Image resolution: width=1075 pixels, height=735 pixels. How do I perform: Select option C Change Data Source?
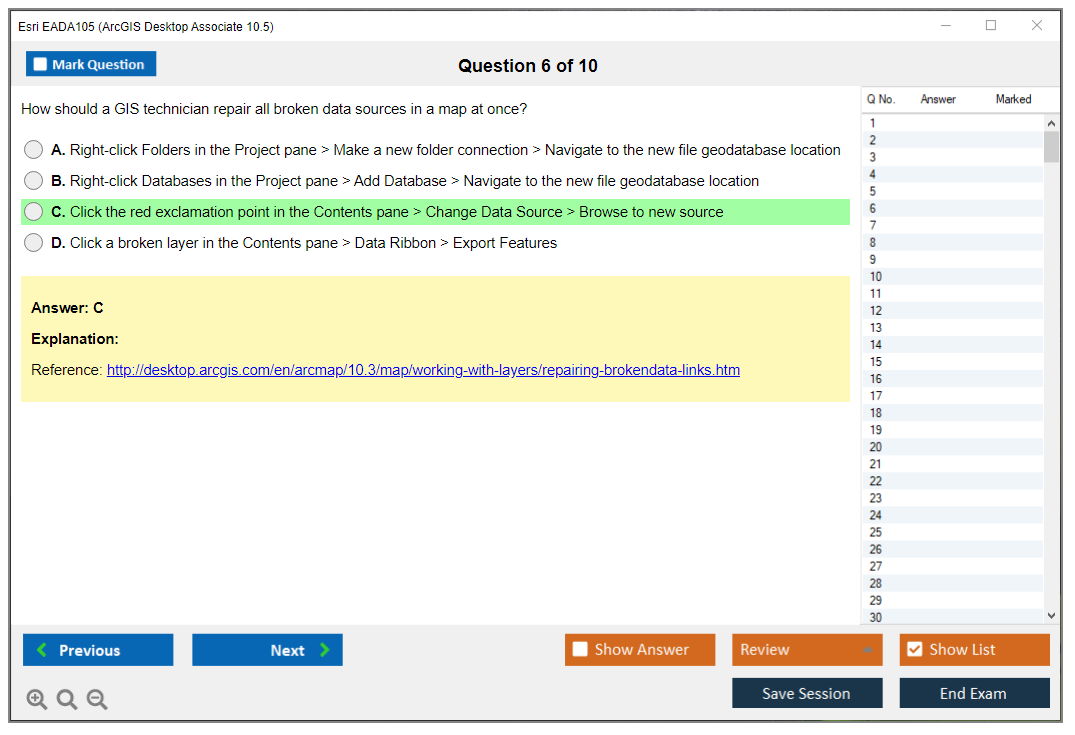pos(34,212)
